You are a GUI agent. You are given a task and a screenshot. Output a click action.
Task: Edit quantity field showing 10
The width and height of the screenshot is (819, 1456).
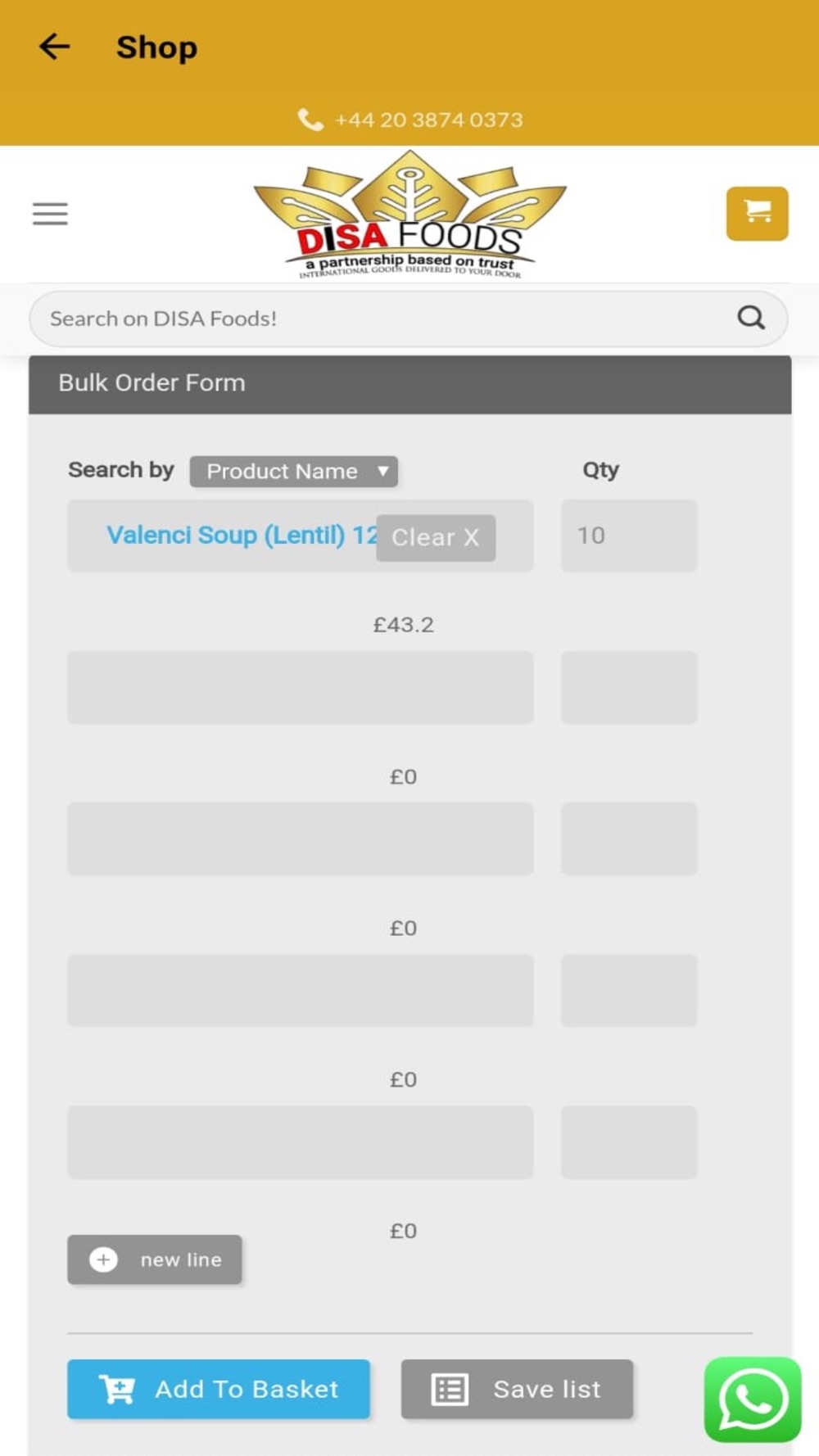coord(628,536)
